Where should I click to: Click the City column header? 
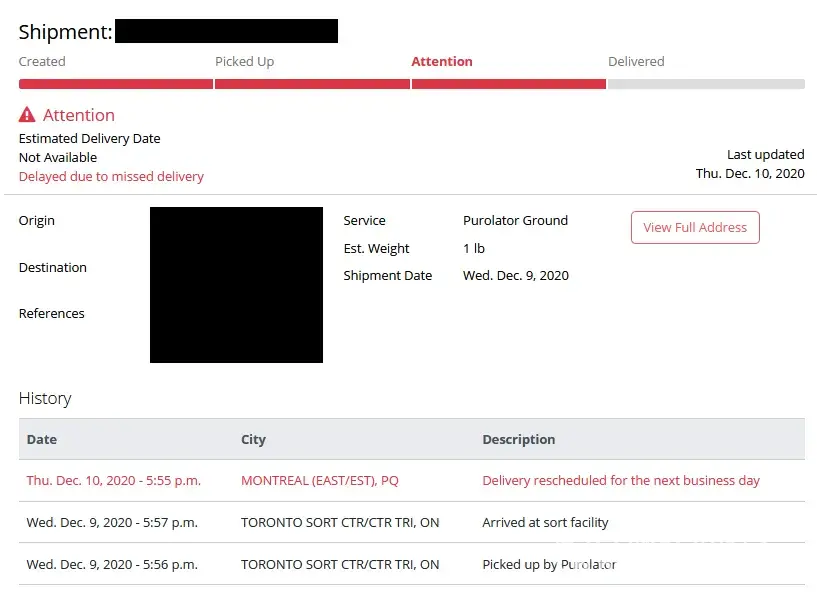[x=253, y=439]
